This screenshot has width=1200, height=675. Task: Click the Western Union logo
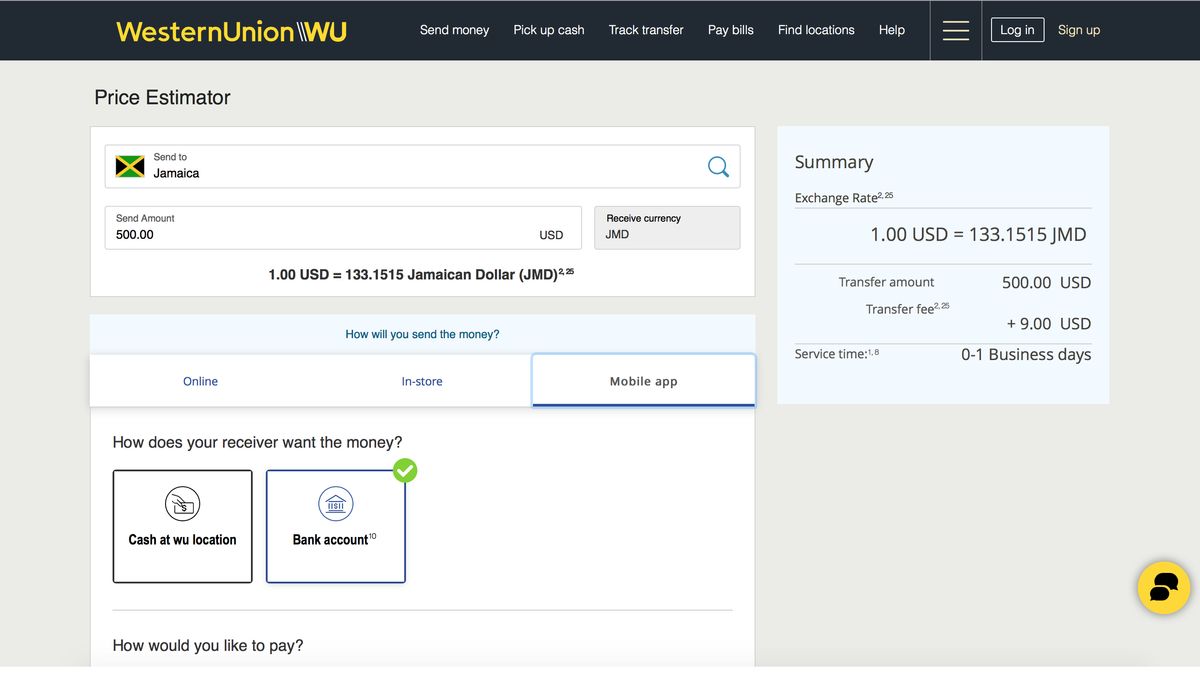coord(231,31)
